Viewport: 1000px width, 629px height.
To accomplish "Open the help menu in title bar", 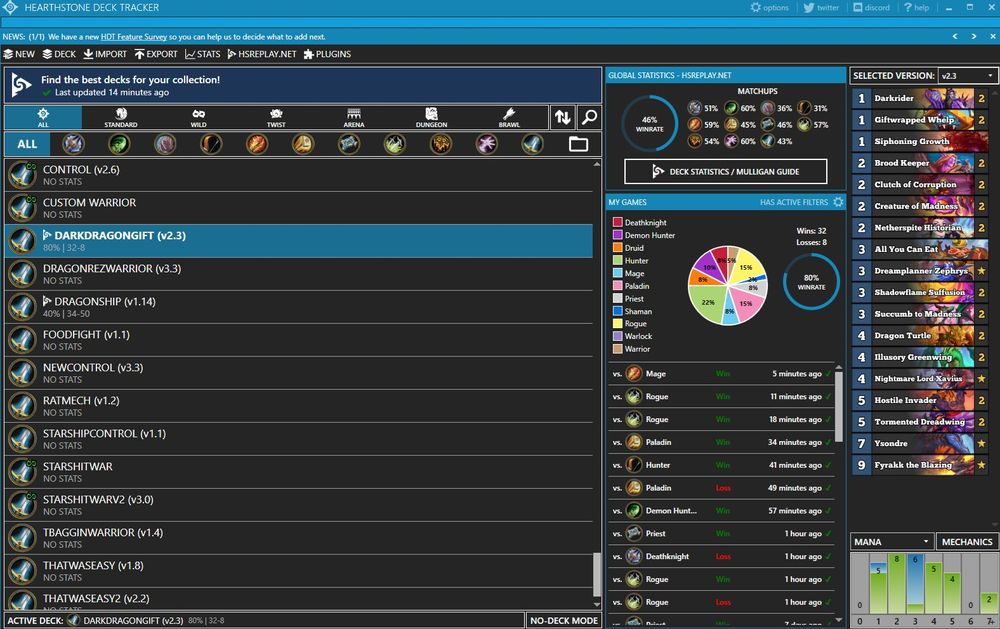I will (916, 8).
